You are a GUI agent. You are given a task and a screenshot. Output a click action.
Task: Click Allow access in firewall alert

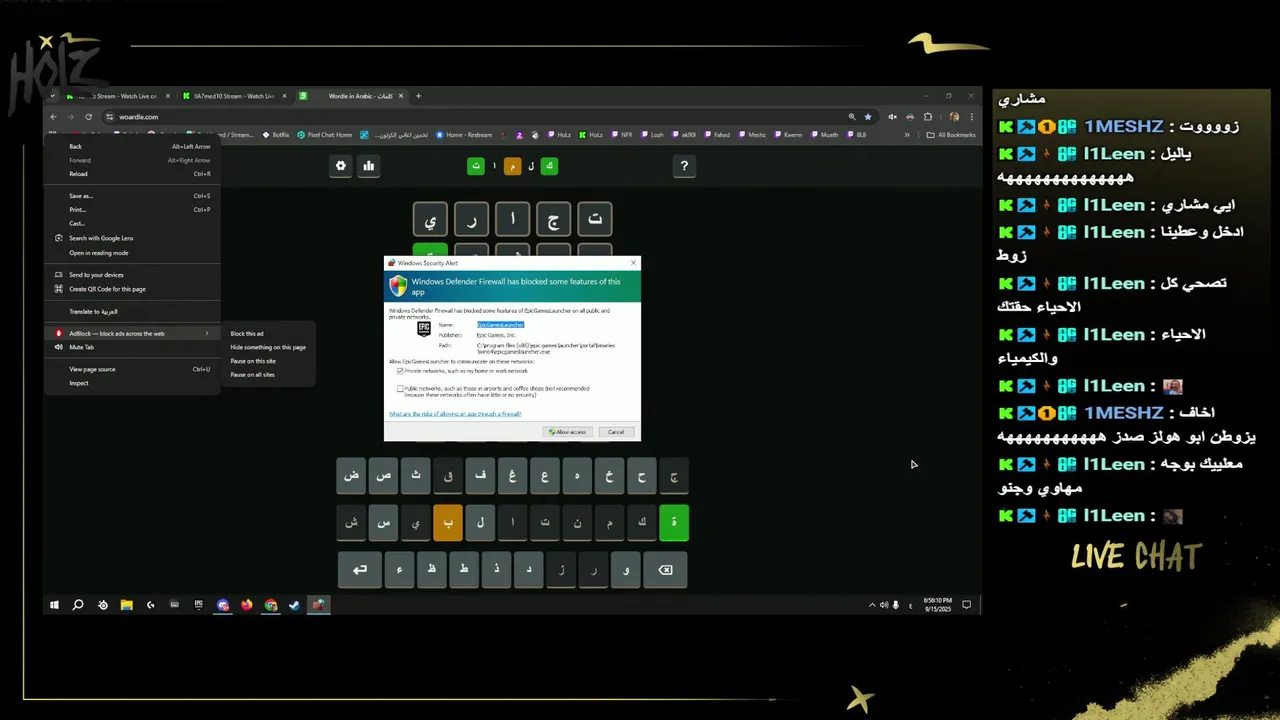[568, 432]
